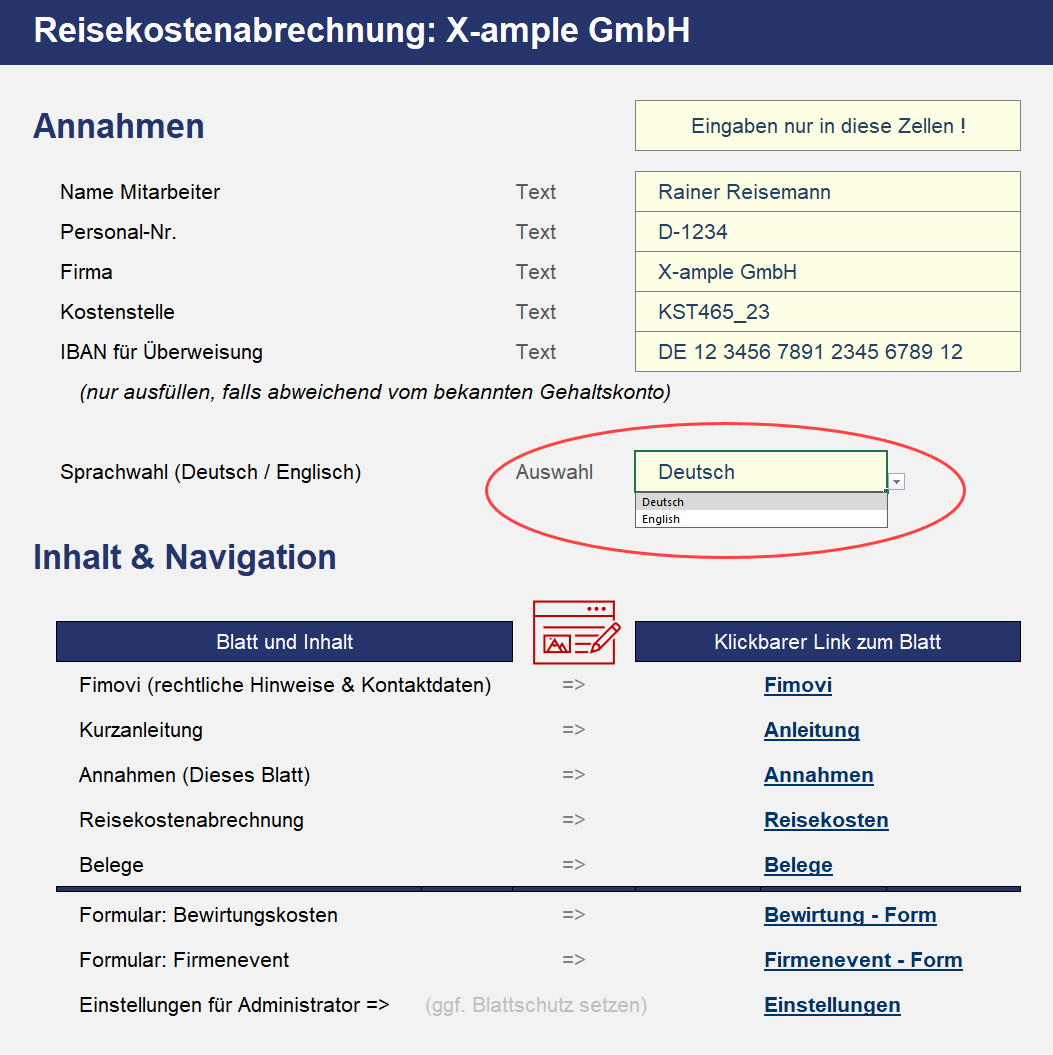Select the Name Mitarbeiter input cell
The height and width of the screenshot is (1055, 1053).
click(827, 192)
